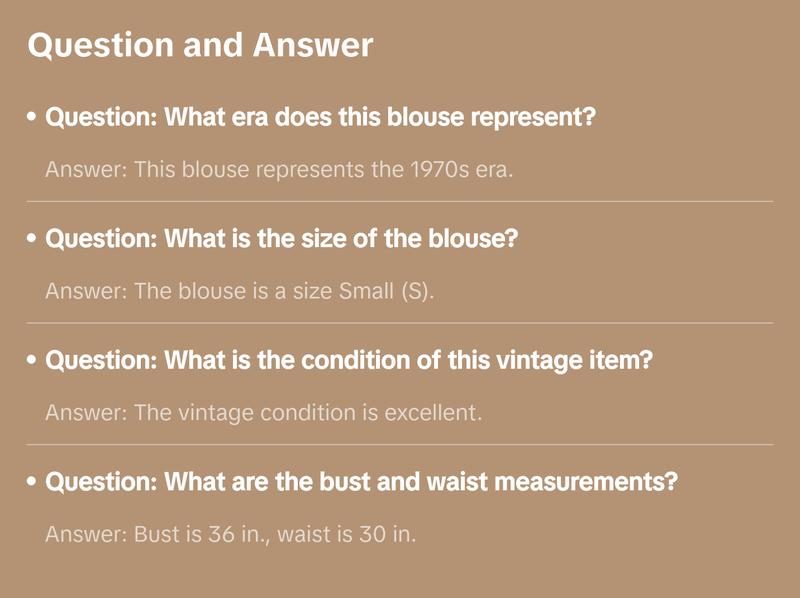Click the divider line below the size answer

(400, 323)
